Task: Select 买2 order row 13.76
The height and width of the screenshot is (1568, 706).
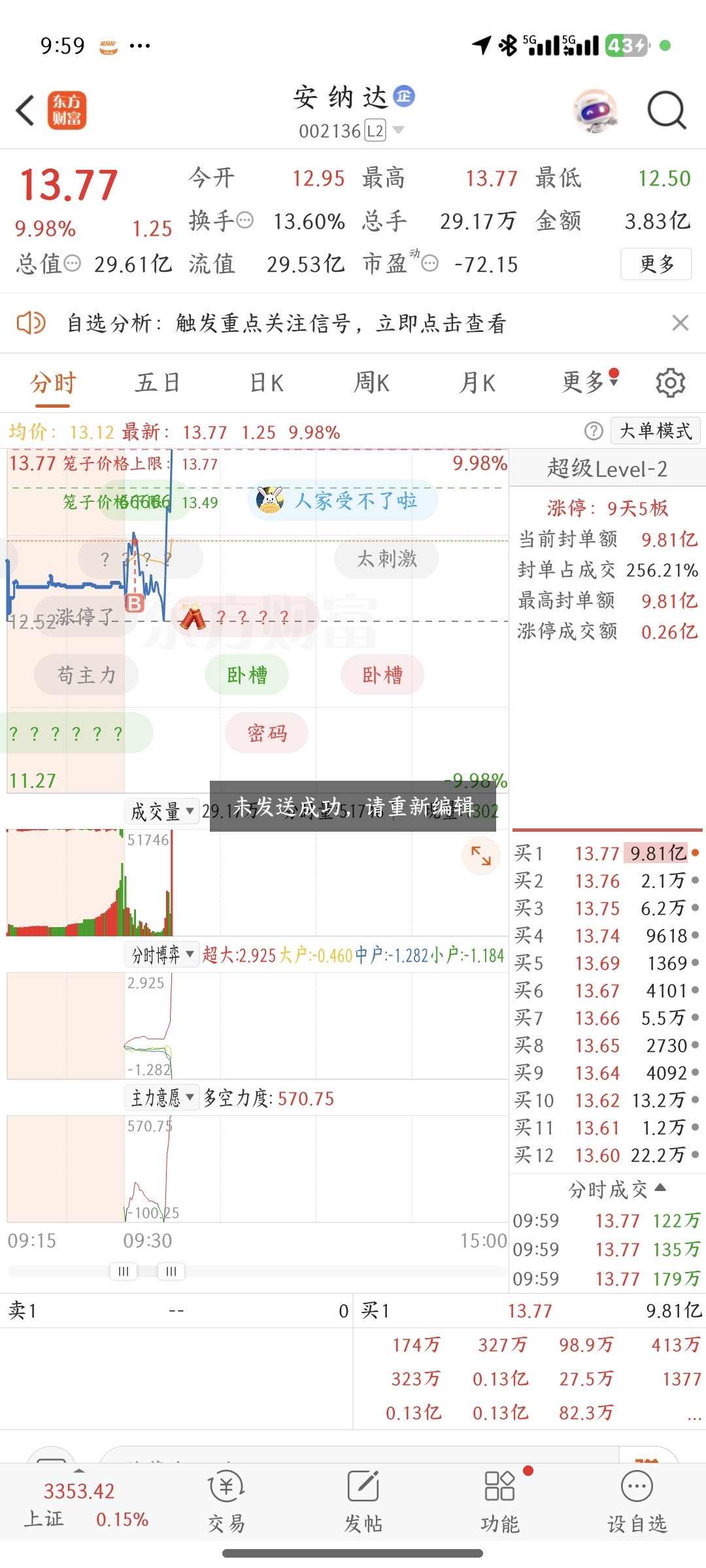Action: [607, 881]
